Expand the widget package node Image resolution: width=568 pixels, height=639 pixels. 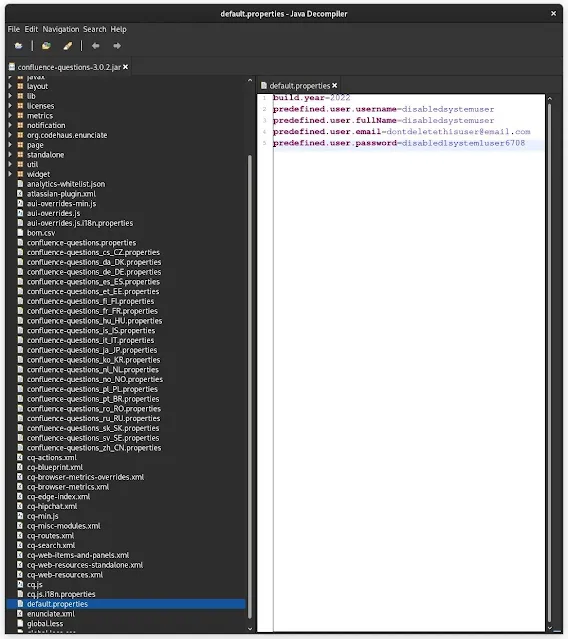pos(10,174)
